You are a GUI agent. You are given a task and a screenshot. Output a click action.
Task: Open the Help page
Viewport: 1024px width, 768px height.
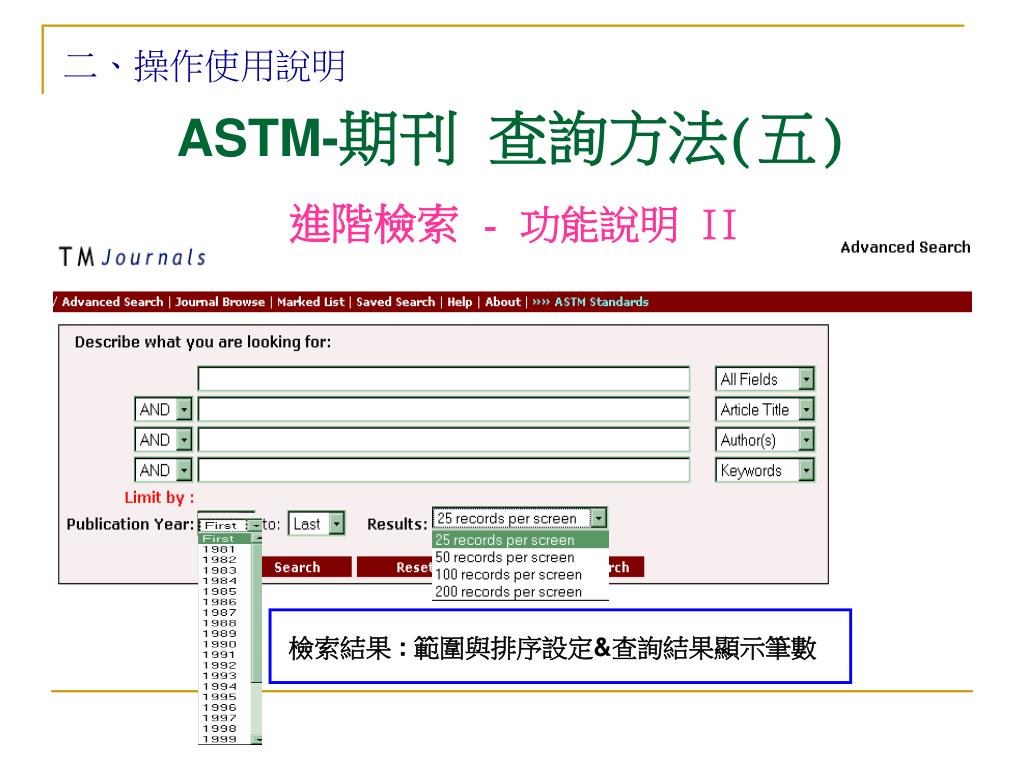point(459,302)
